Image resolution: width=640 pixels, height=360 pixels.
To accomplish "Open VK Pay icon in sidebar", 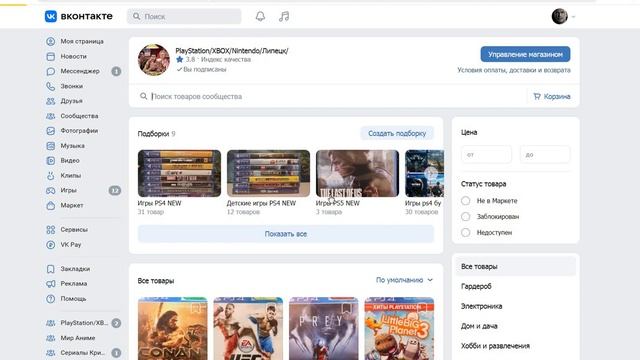I will pos(51,244).
